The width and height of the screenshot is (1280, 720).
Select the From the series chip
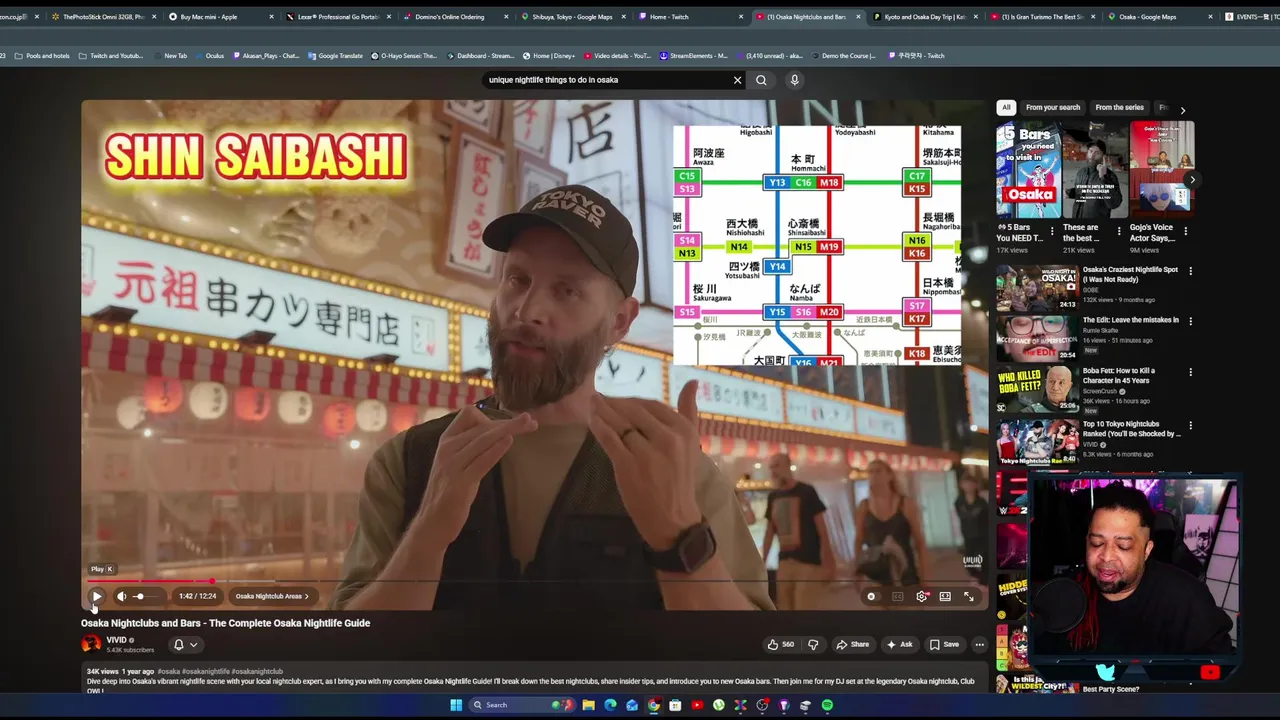[1119, 107]
